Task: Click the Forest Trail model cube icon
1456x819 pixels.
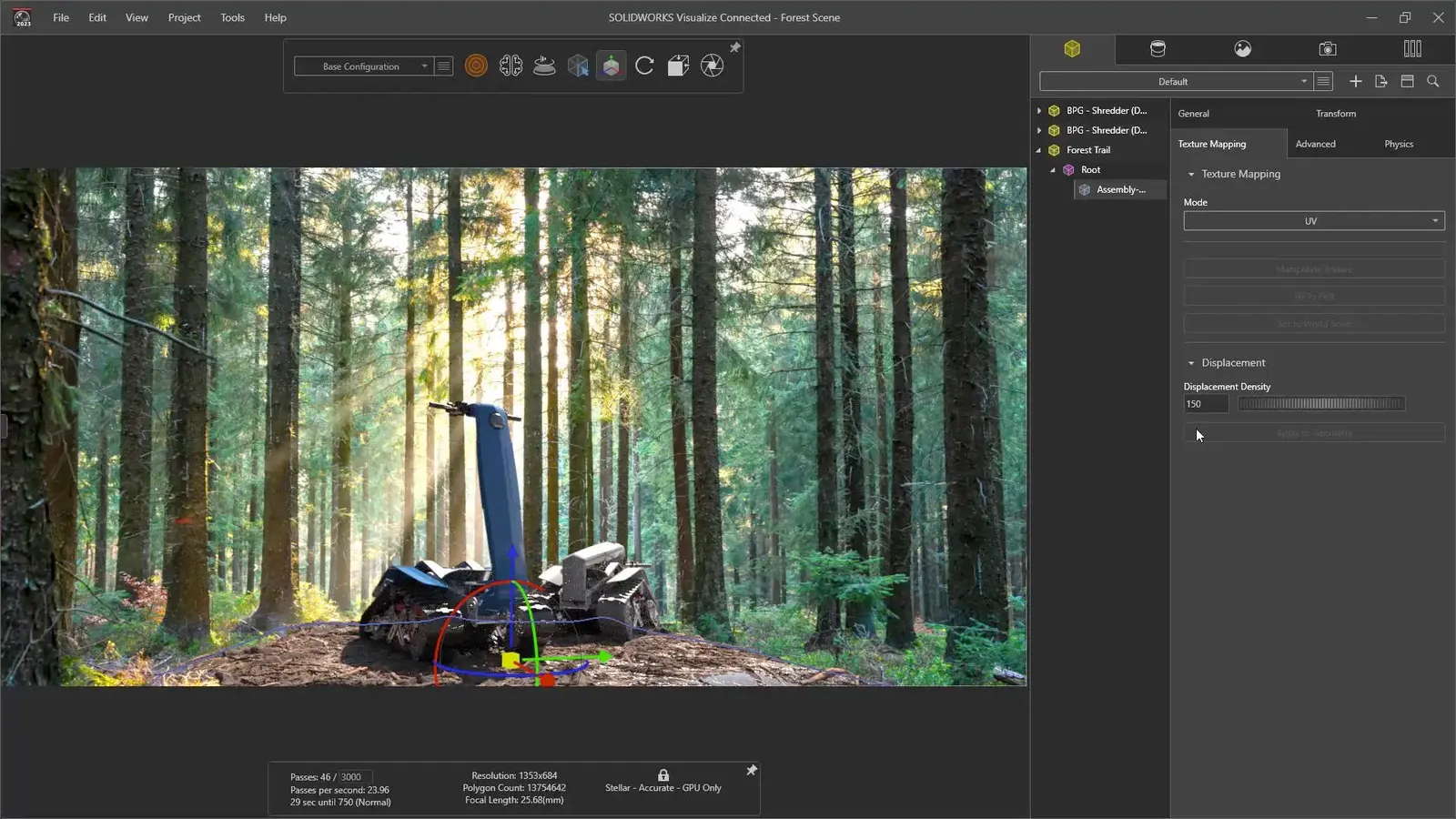Action: 1054,150
